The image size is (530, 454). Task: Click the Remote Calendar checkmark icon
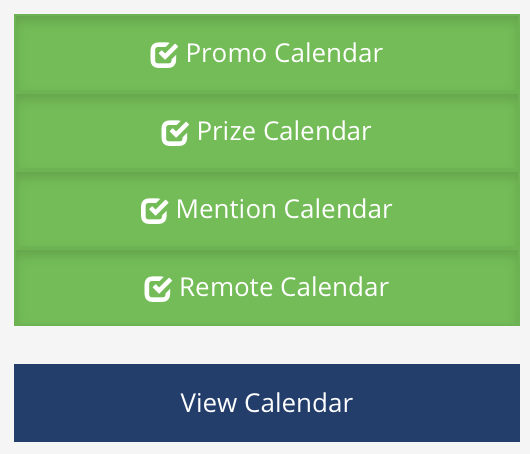[x=158, y=289]
